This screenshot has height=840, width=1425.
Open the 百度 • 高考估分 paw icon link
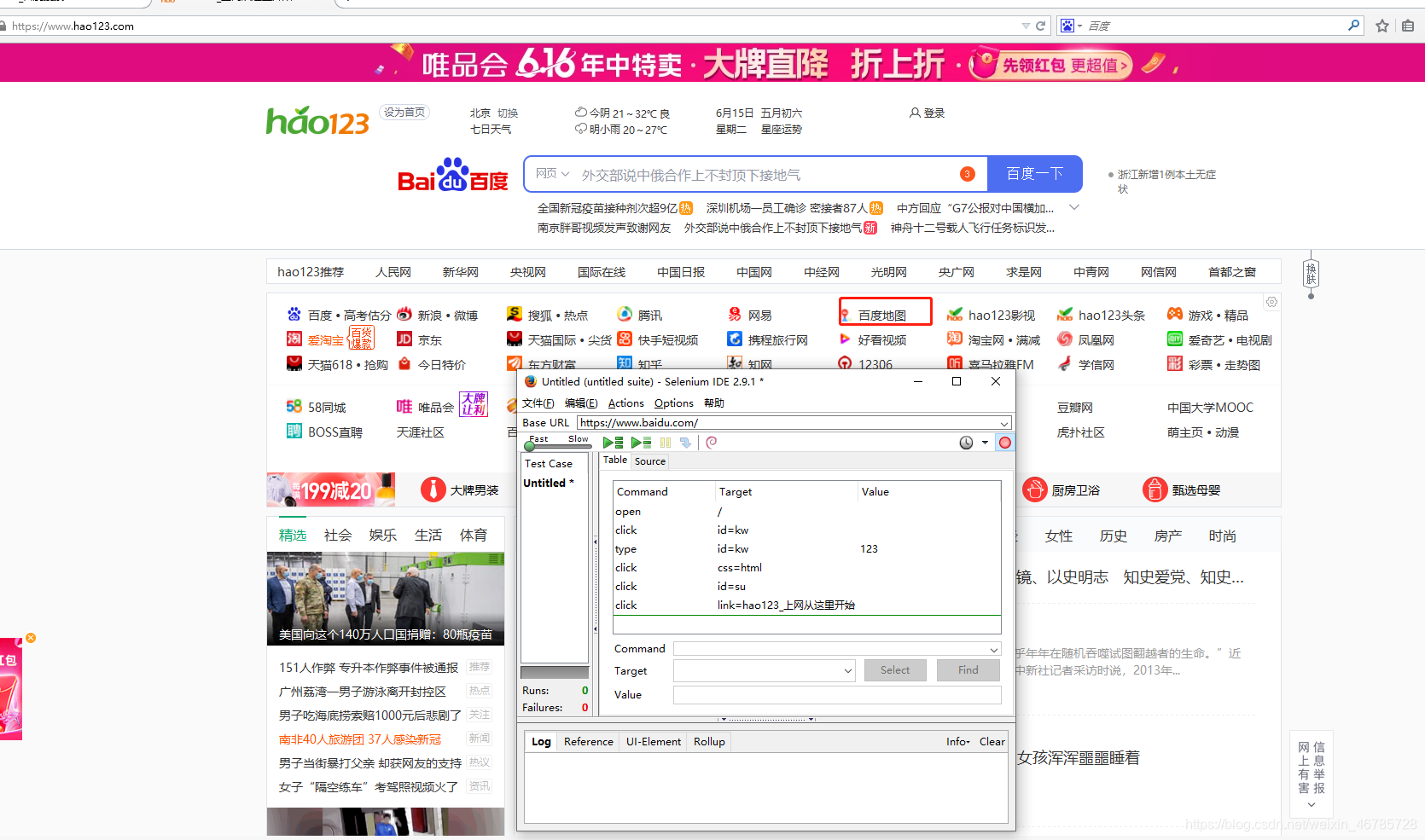pyautogui.click(x=294, y=314)
